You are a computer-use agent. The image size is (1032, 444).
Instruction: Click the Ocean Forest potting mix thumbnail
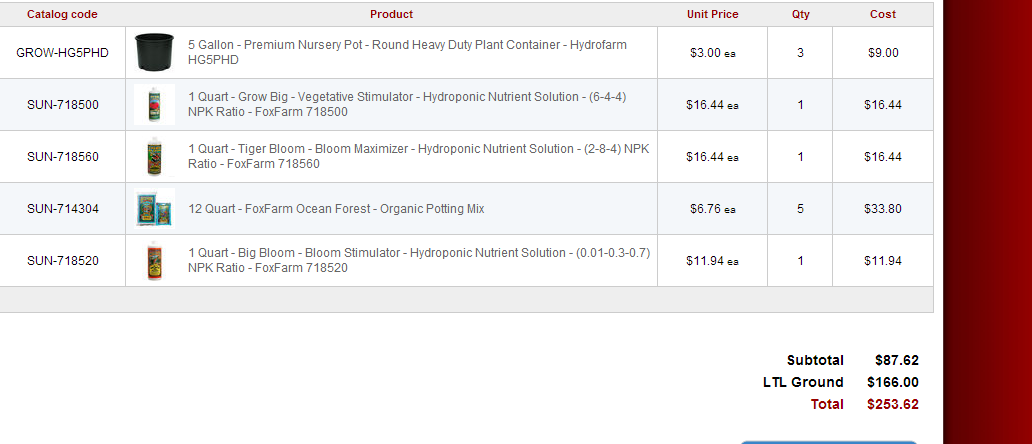tap(154, 209)
